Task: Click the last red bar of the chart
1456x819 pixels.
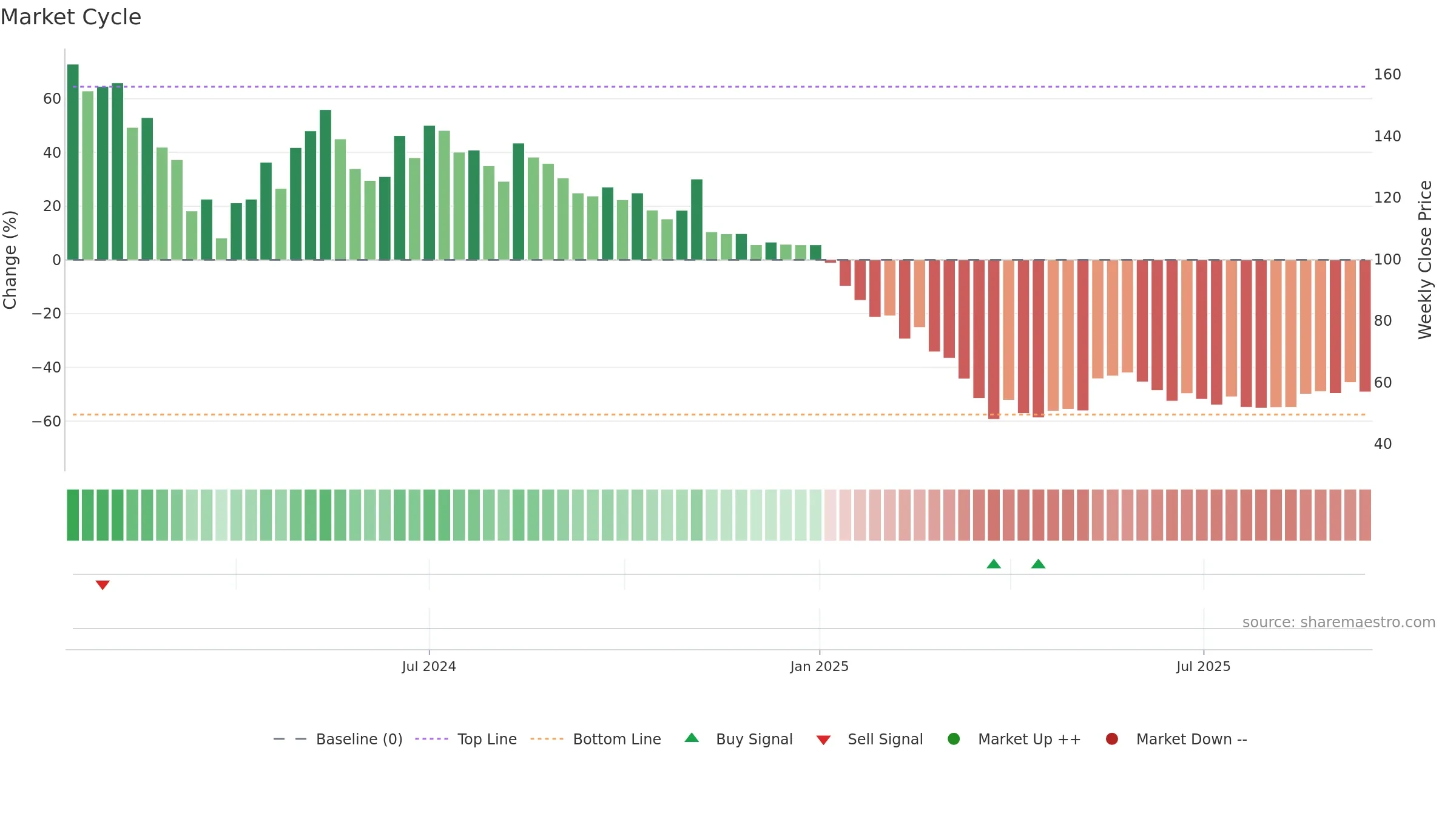Action: [1365, 326]
